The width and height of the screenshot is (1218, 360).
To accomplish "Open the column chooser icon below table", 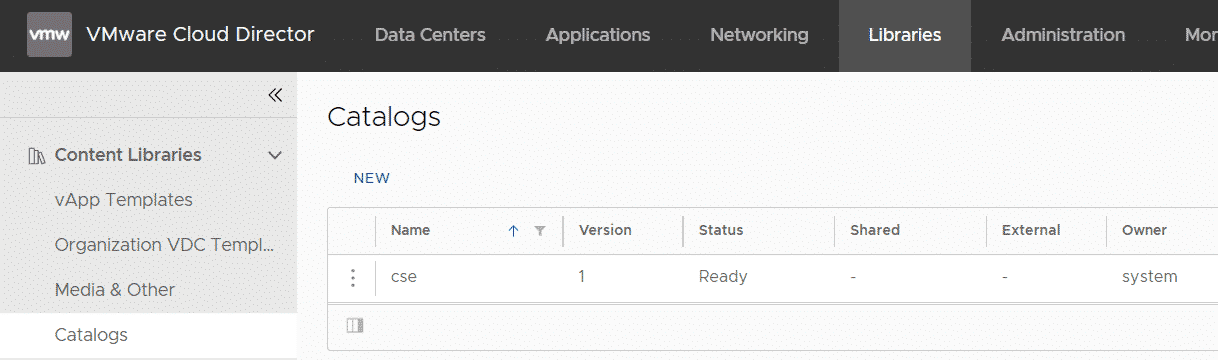I will click(x=355, y=325).
